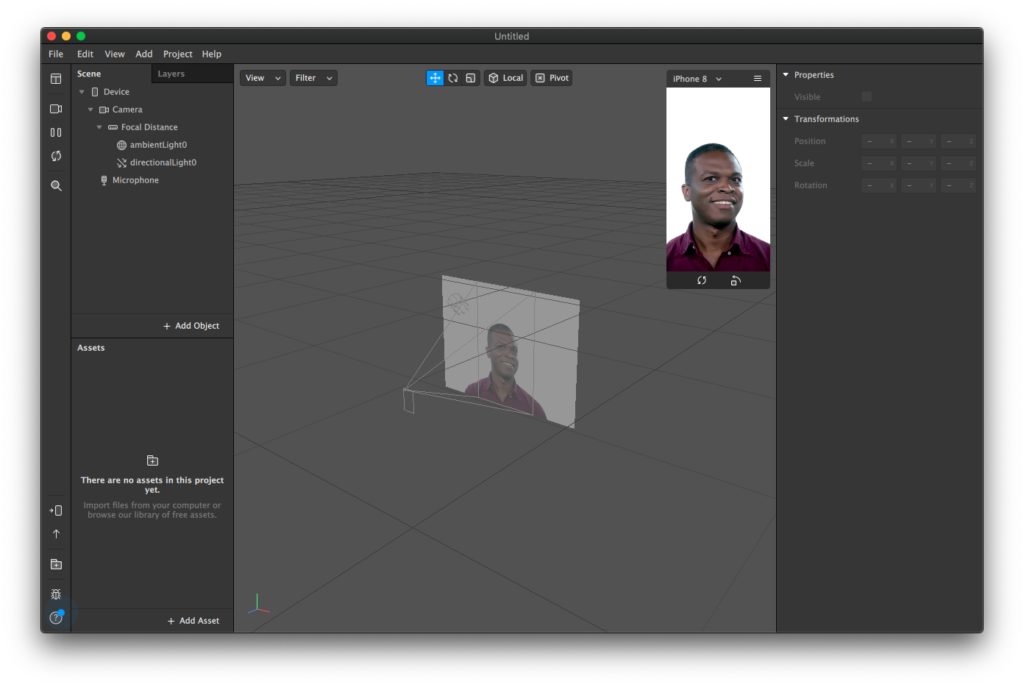1024x687 pixels.
Task: Click the Position Z input field
Action: (959, 141)
